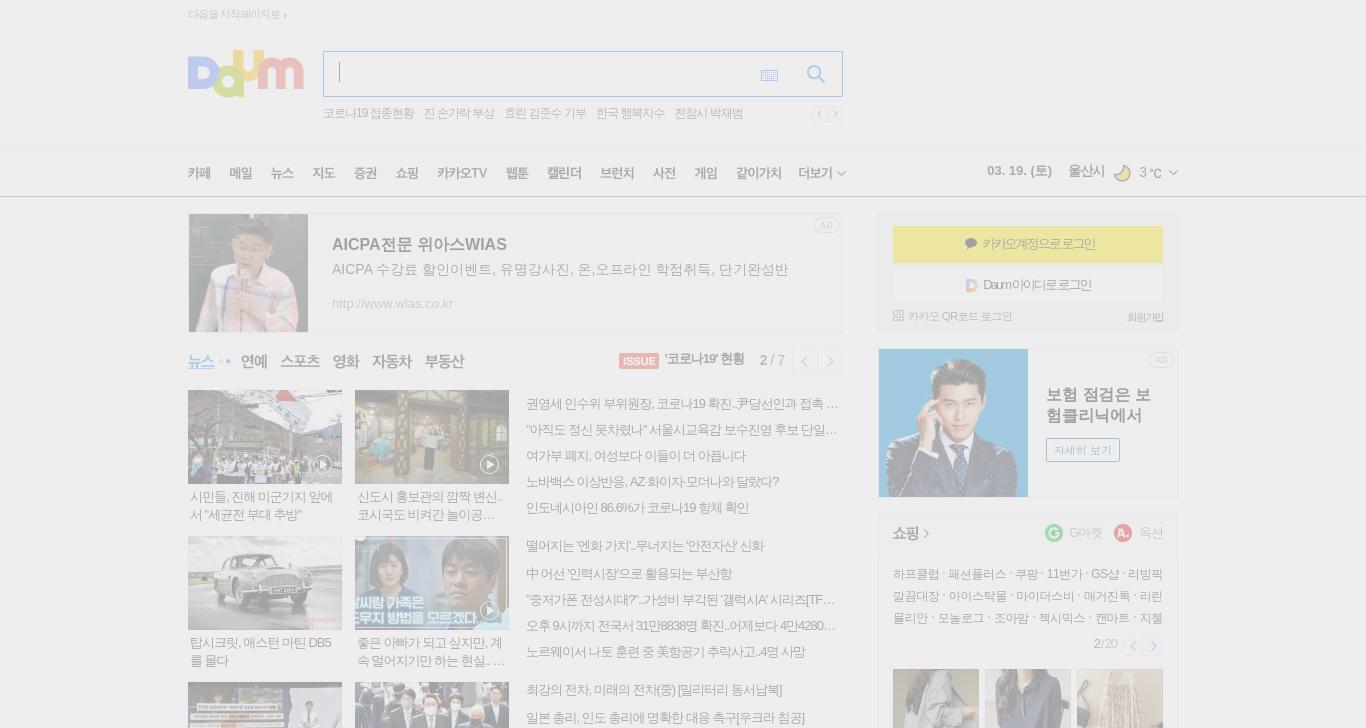Click the insurance ad man thumbnail
1366x728 pixels.
coord(953,423)
